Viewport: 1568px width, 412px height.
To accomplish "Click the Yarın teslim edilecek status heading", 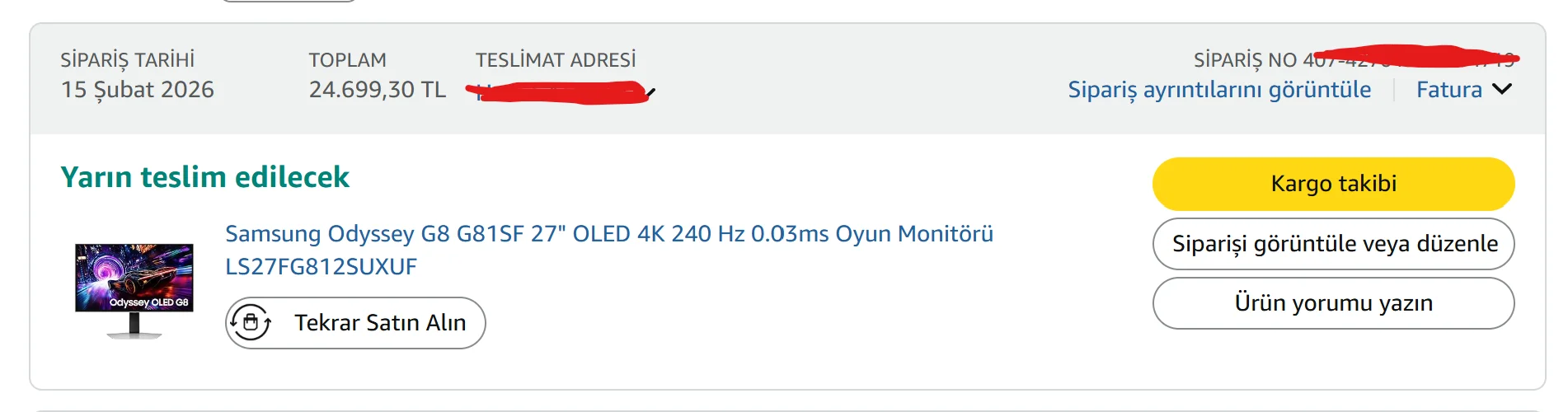I will [204, 177].
